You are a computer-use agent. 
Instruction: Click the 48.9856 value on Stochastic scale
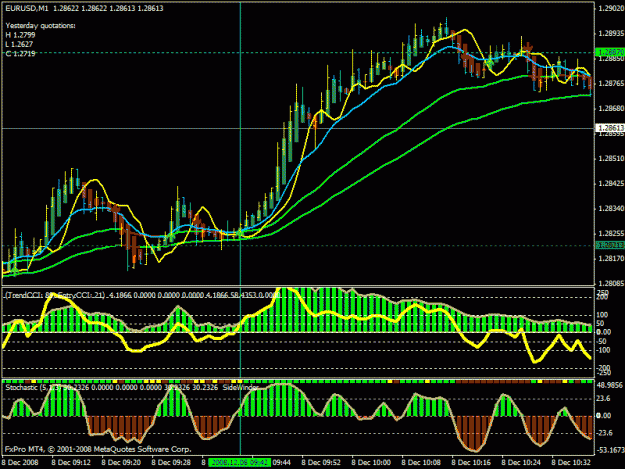point(609,385)
